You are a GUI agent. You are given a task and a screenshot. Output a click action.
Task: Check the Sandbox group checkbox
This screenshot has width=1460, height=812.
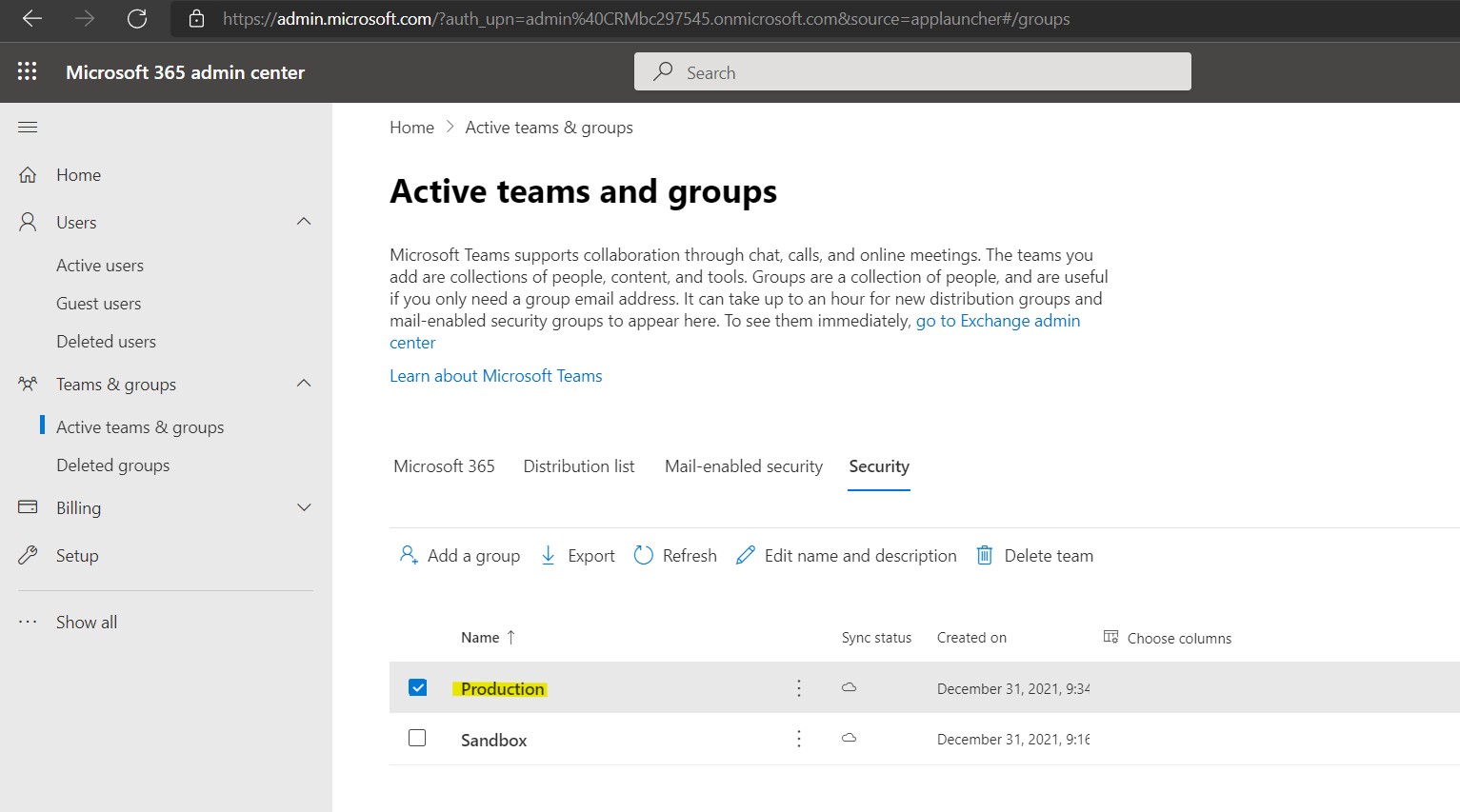click(417, 738)
